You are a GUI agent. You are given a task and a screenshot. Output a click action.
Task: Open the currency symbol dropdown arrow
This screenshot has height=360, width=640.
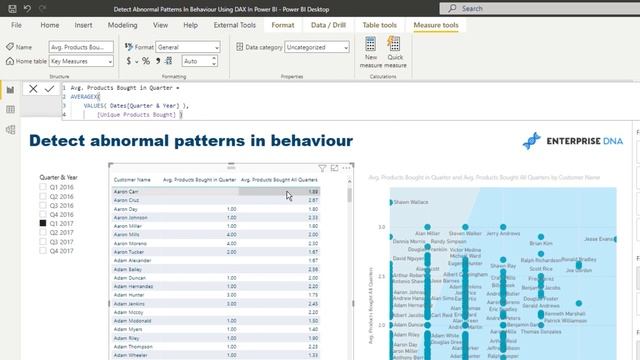(x=136, y=62)
